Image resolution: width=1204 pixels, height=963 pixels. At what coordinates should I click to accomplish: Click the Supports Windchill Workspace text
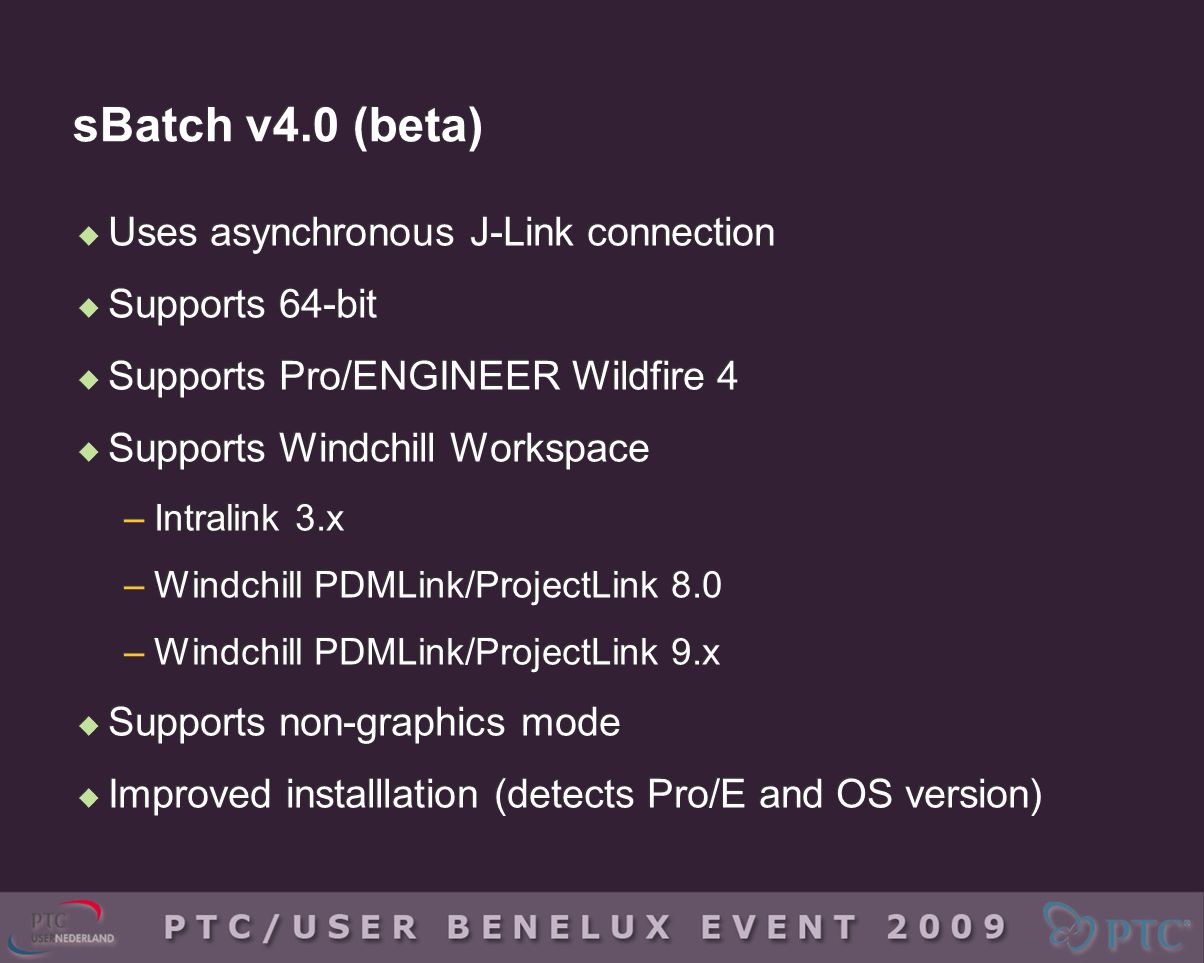(379, 449)
